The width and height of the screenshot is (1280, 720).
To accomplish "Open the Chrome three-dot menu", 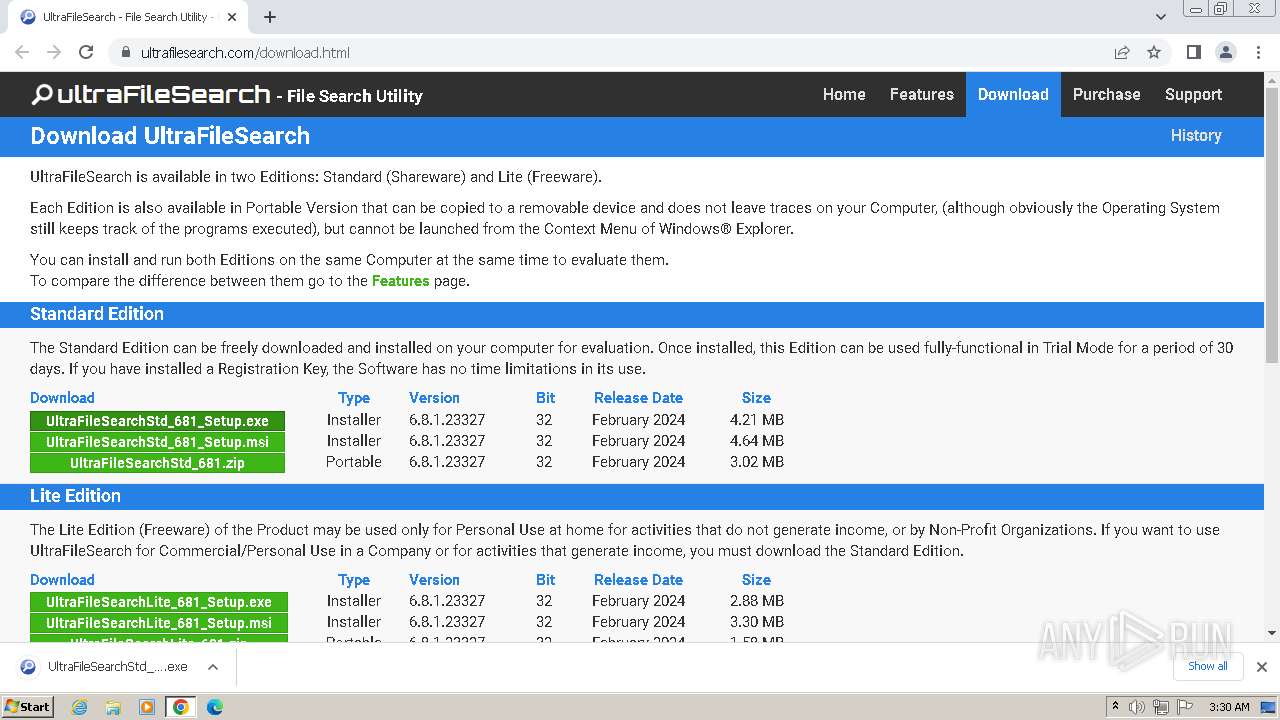I will pyautogui.click(x=1258, y=52).
